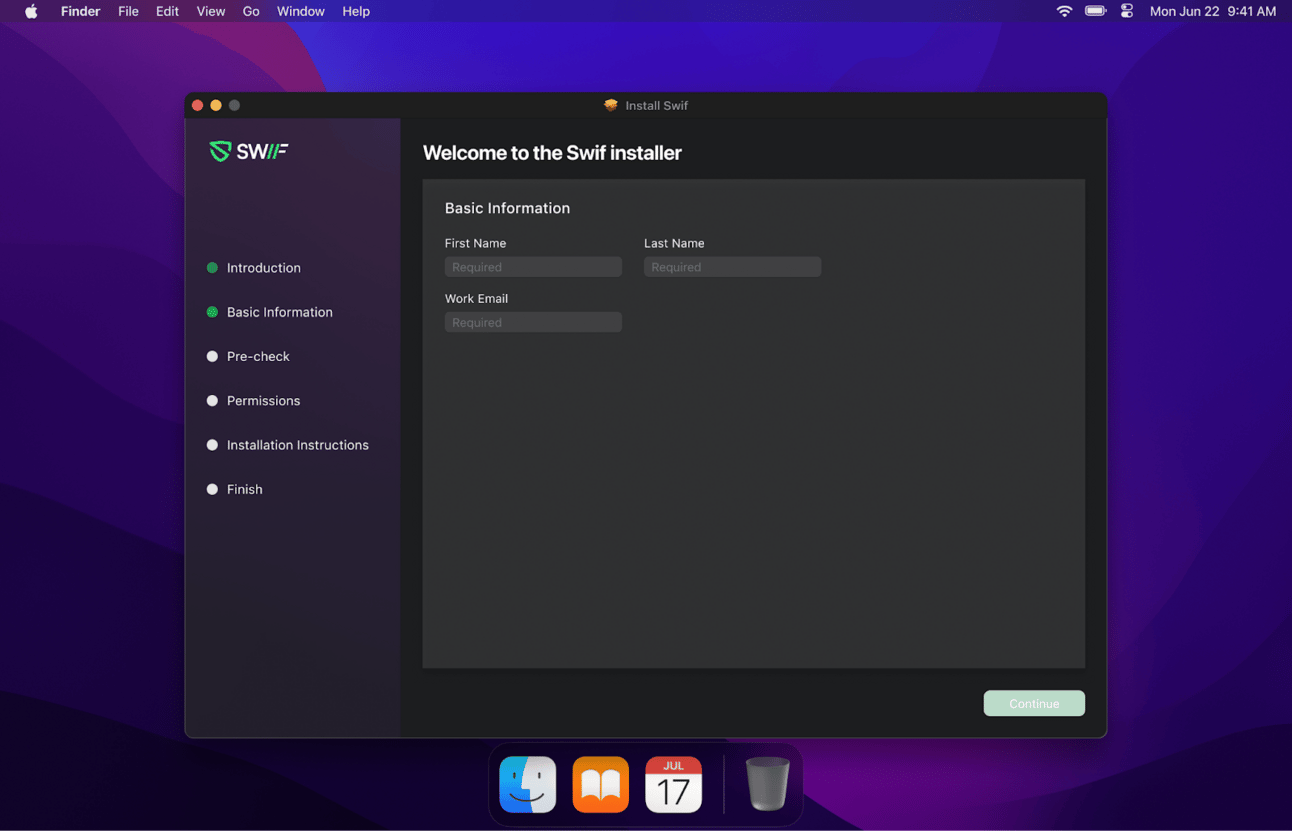Launch Books app from the Dock

[x=600, y=784]
